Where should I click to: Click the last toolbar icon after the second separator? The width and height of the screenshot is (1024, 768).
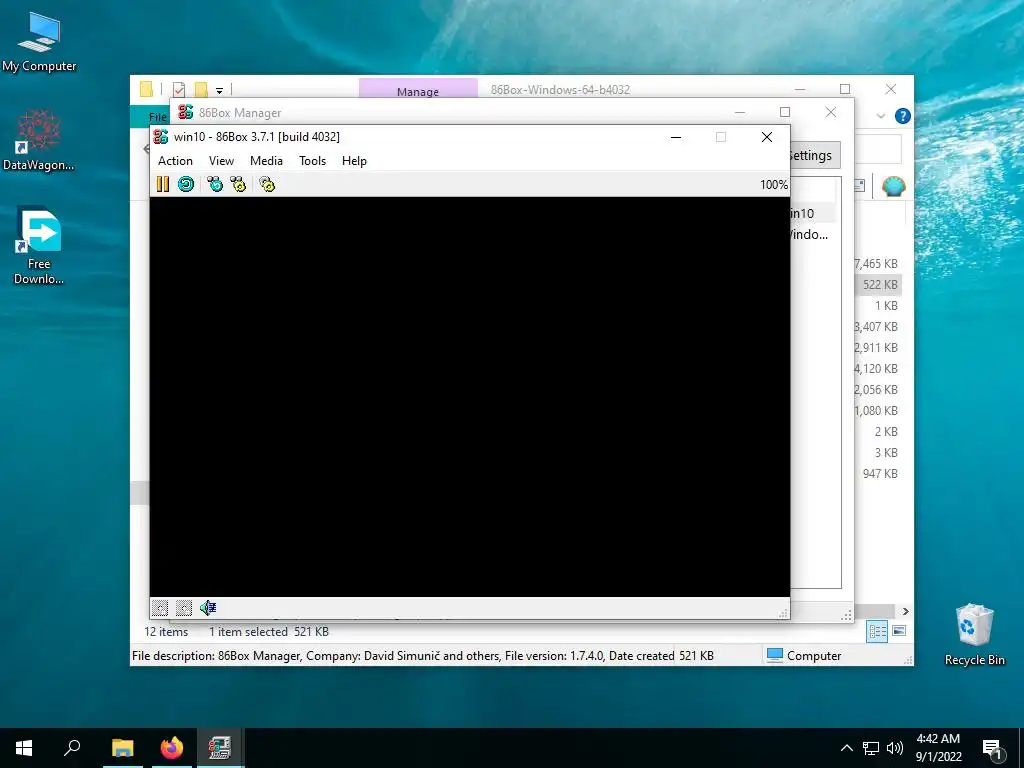click(x=267, y=184)
